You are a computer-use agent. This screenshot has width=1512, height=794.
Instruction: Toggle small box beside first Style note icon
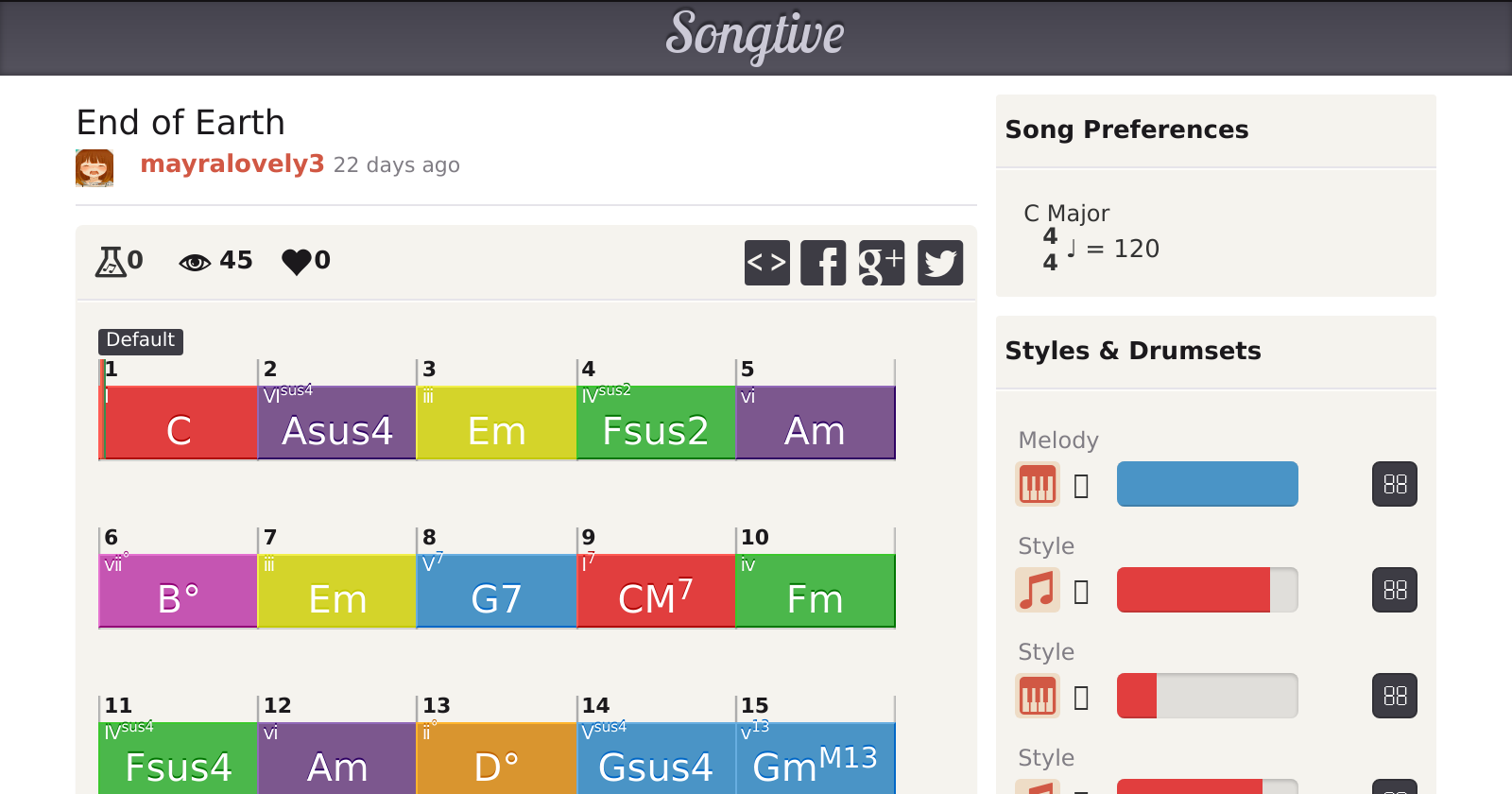[x=1082, y=592]
